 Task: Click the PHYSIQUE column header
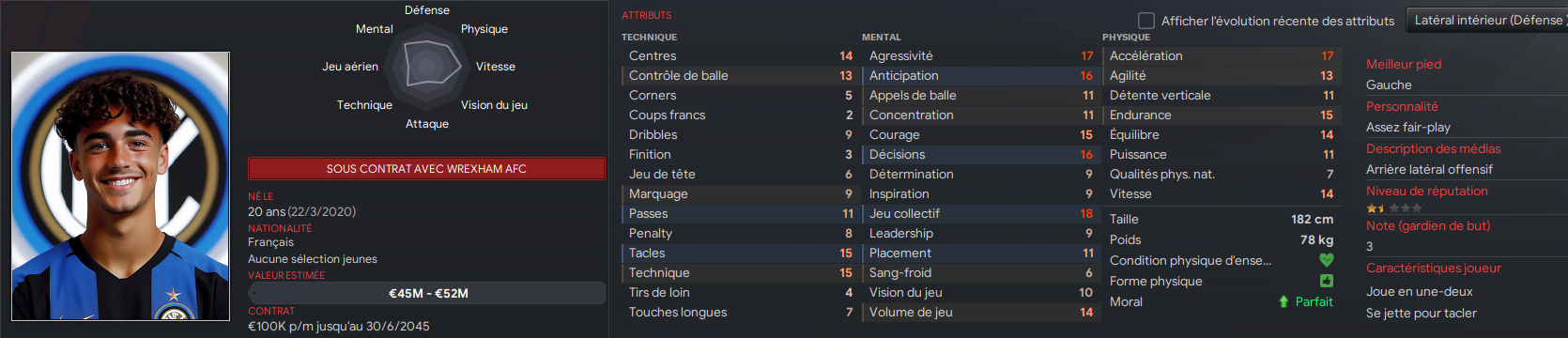tap(1126, 37)
